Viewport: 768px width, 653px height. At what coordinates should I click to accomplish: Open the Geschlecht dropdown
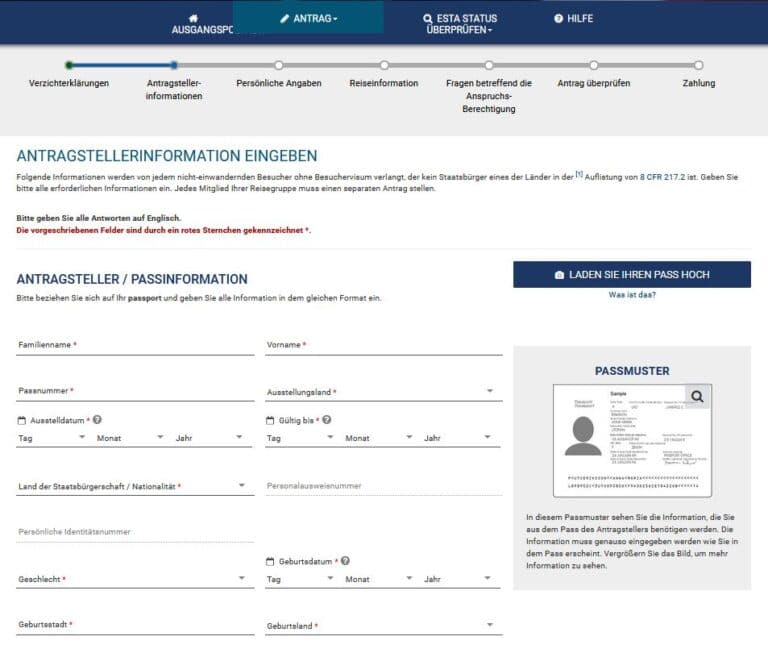click(x=135, y=579)
